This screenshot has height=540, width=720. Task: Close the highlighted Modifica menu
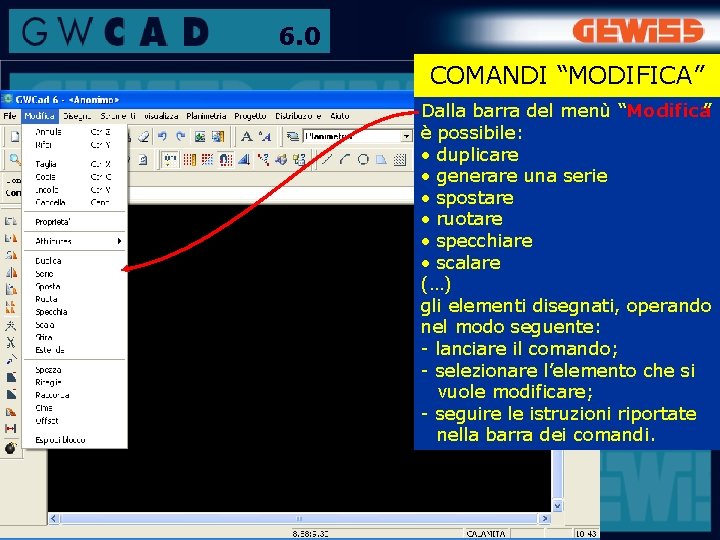39,116
